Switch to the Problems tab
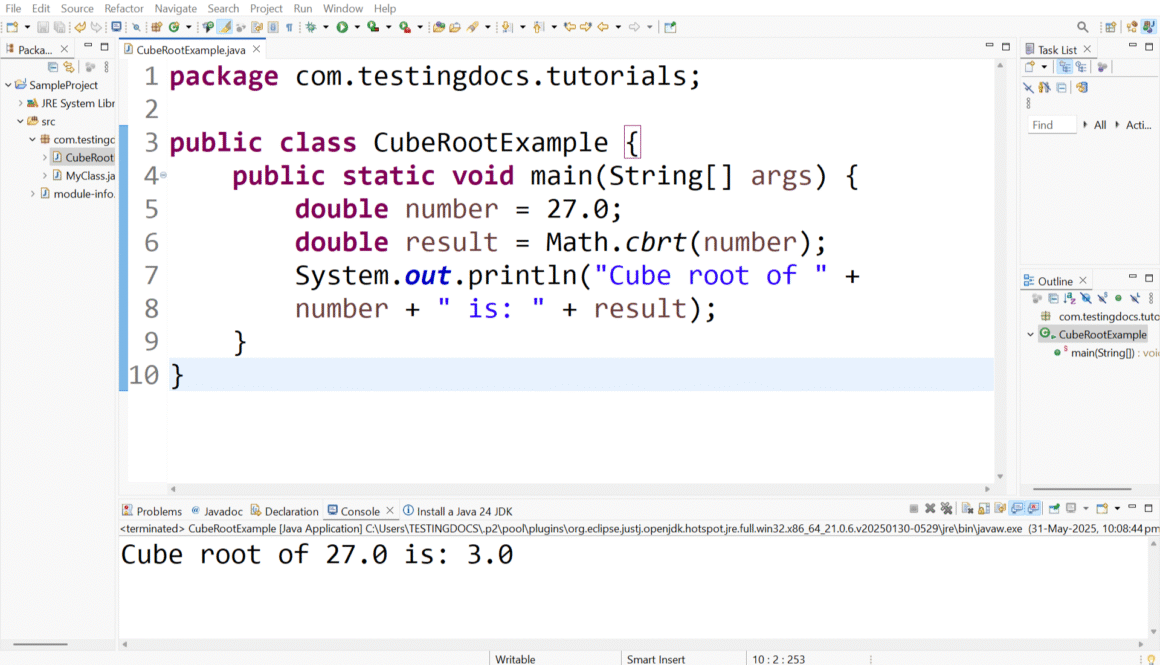The image size is (1160, 665). tap(152, 511)
